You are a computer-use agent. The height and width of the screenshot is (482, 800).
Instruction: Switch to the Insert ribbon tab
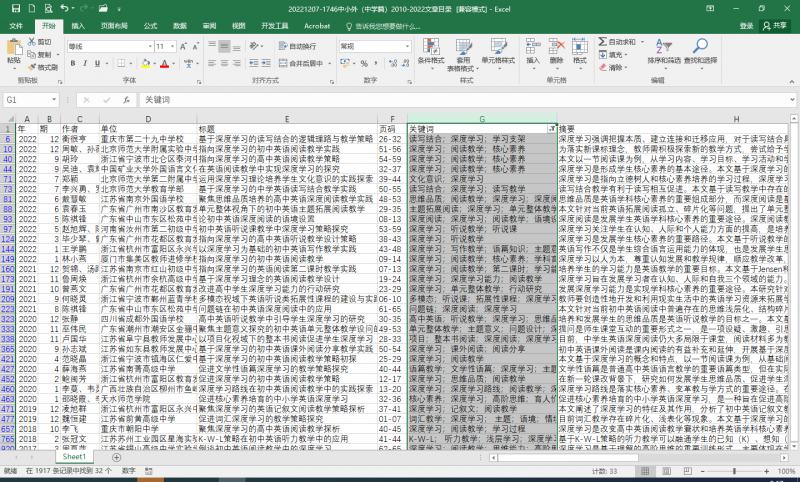(x=78, y=26)
